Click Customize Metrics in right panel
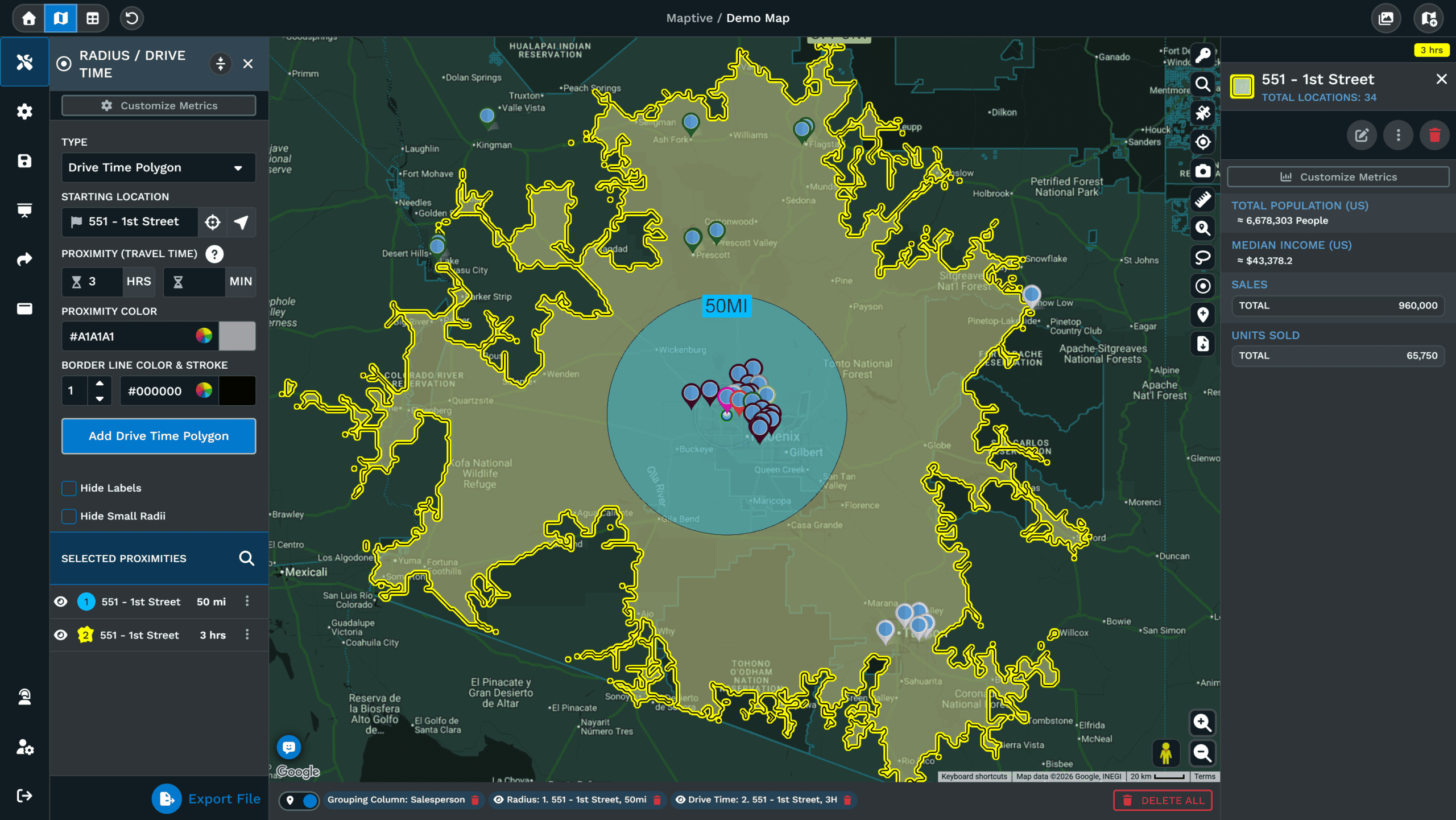The image size is (1456, 820). click(x=1338, y=177)
